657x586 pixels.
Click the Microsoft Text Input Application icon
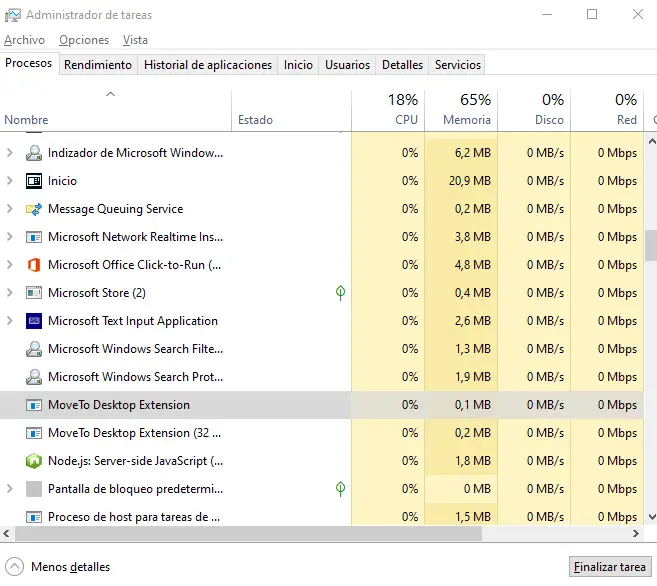pos(33,321)
